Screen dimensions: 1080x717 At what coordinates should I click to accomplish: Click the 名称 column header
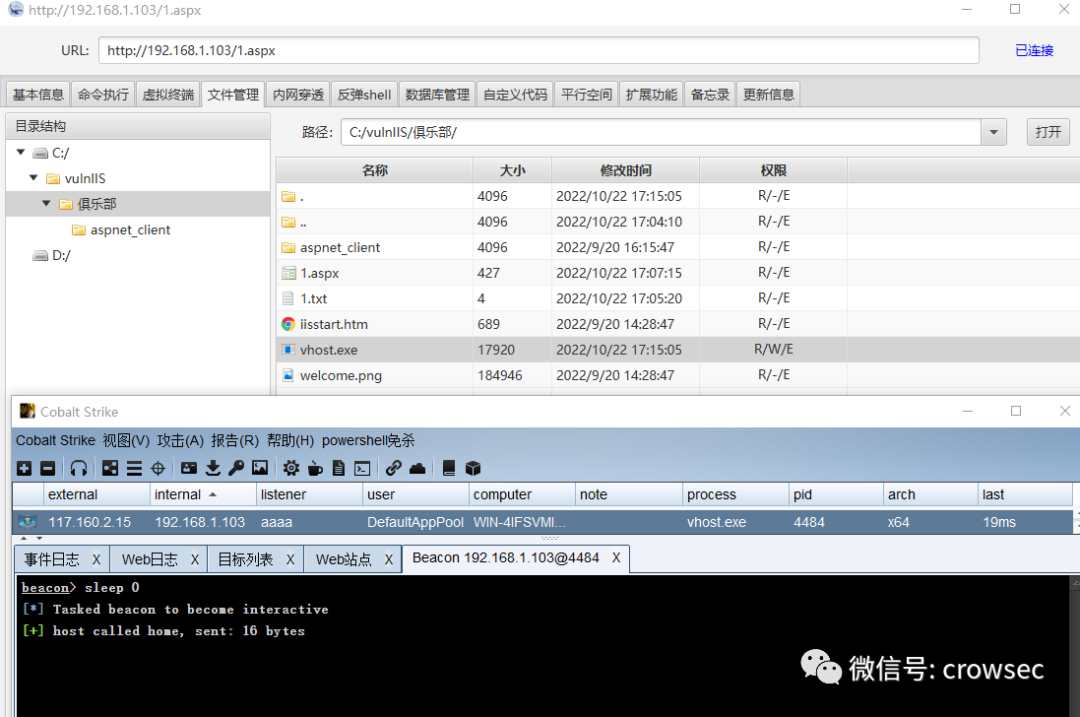[x=375, y=170]
